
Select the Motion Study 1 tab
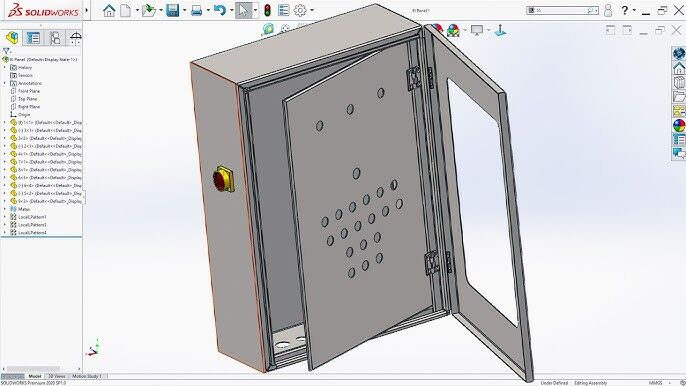click(x=86, y=376)
